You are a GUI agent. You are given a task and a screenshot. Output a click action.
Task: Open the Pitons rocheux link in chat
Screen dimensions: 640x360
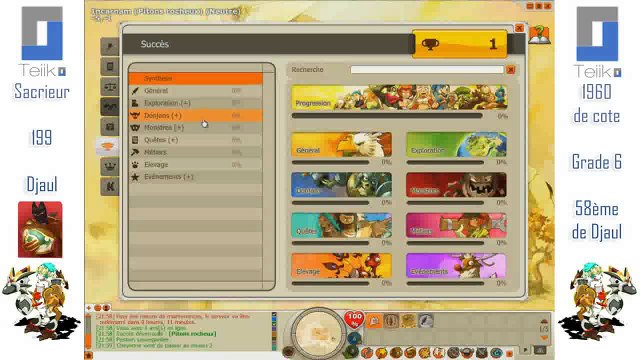pos(192,334)
